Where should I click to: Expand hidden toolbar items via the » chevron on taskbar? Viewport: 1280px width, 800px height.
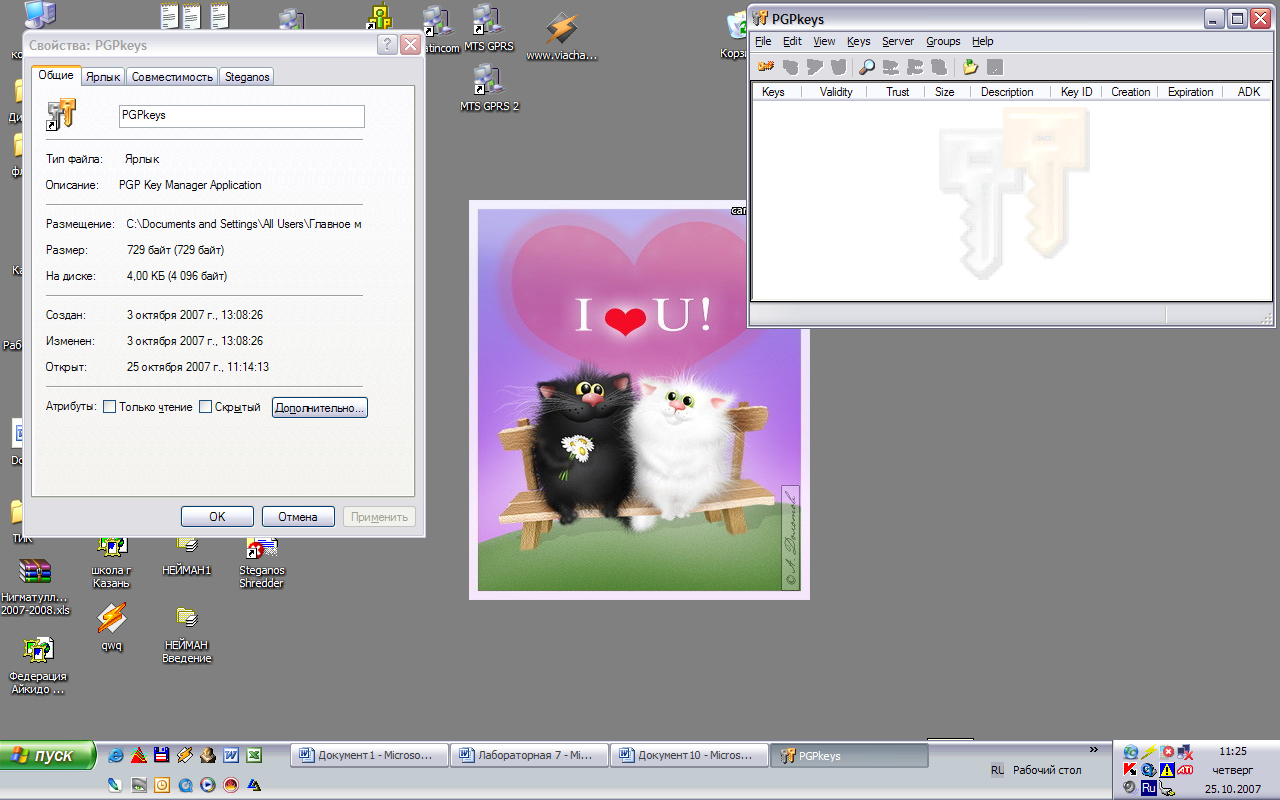point(1092,749)
